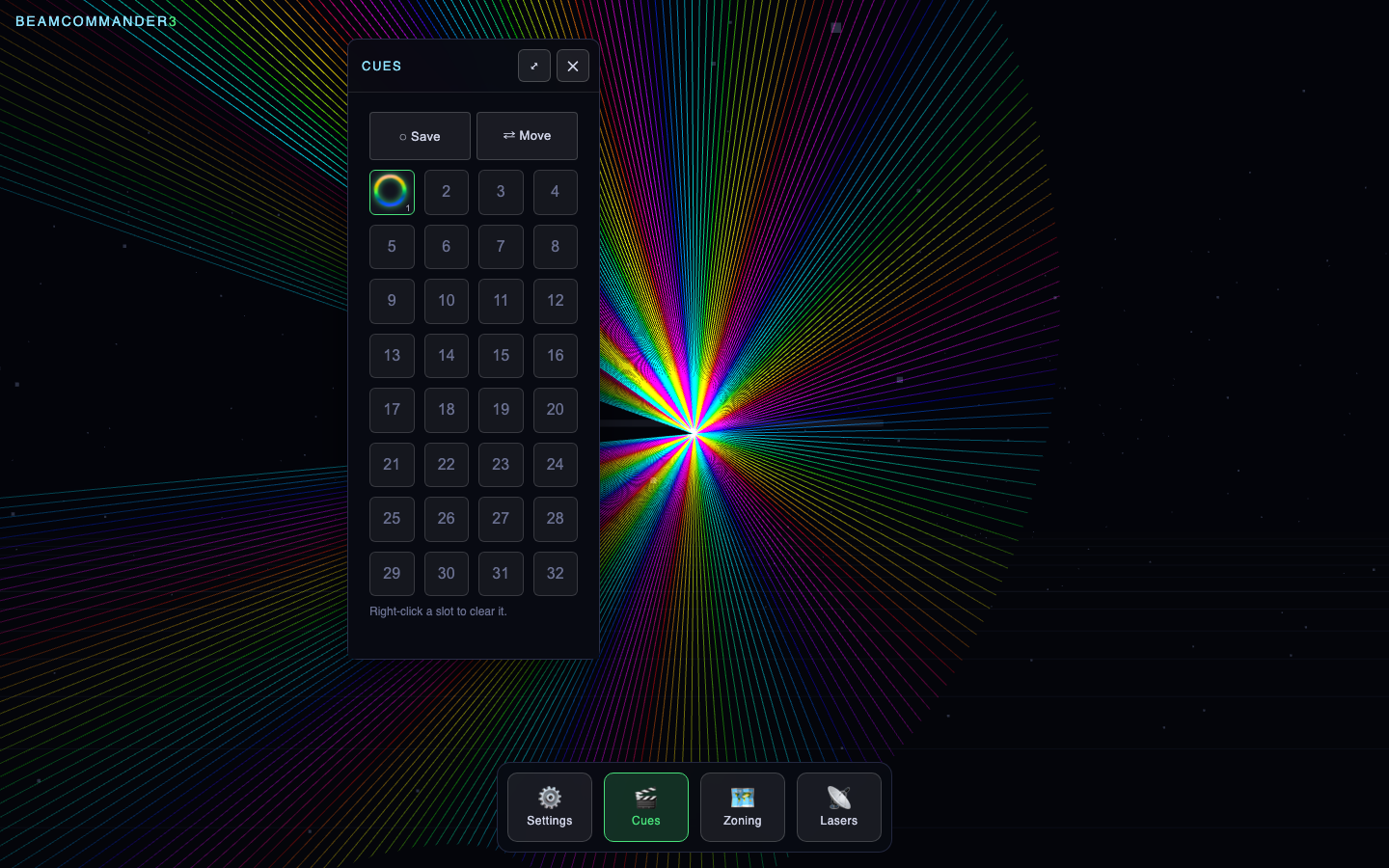
Task: Select cue slot 20
Action: tap(556, 410)
